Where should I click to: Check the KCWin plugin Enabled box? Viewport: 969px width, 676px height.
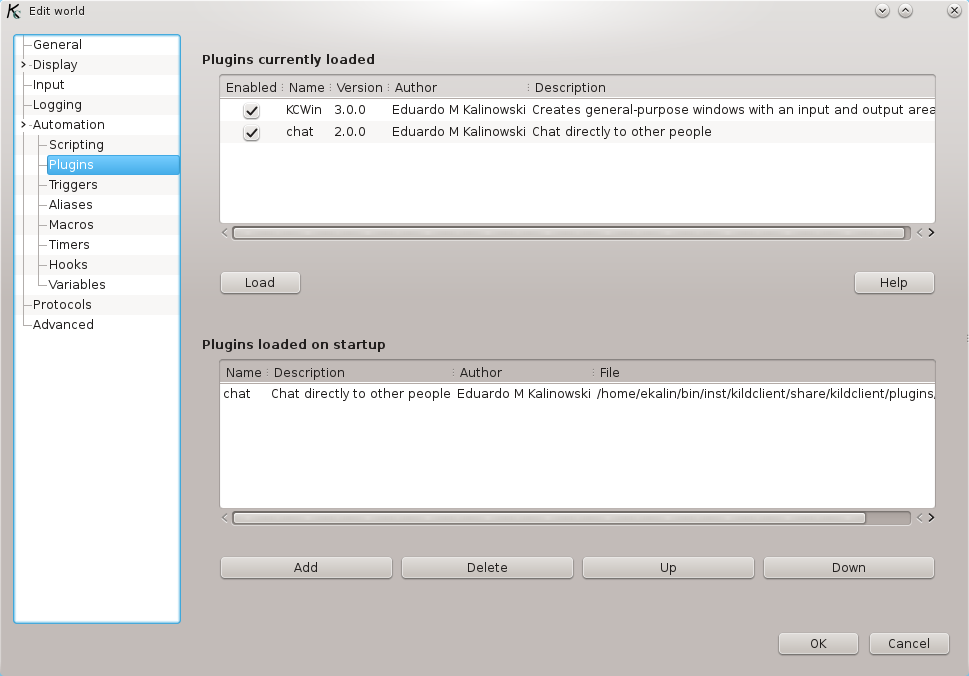coord(249,110)
